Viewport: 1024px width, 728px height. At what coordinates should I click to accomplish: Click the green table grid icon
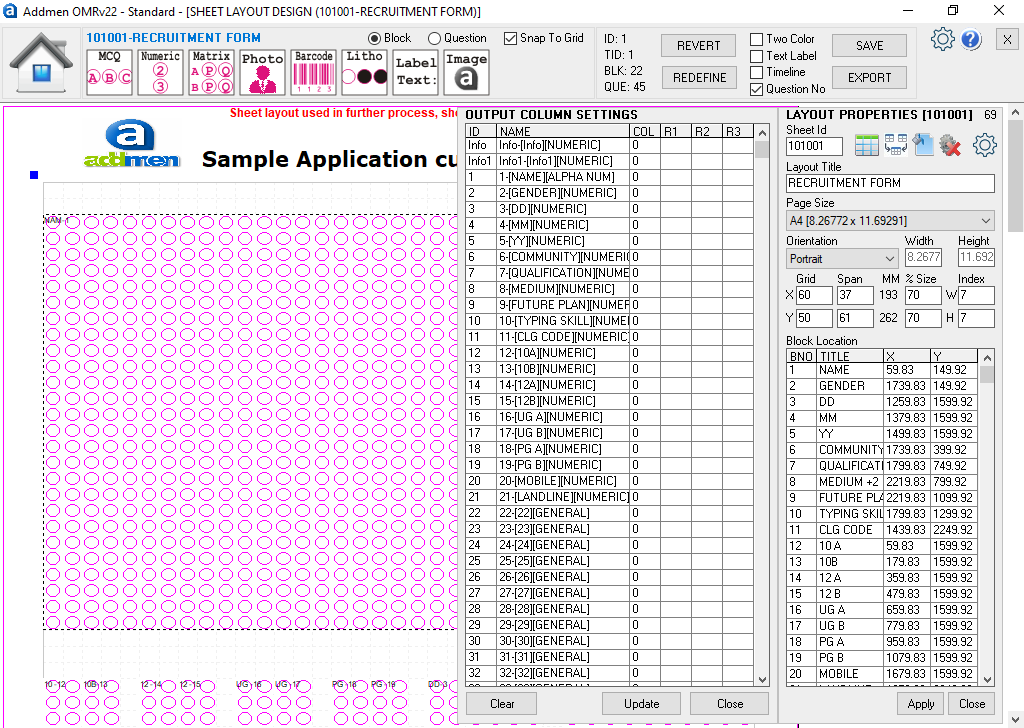[867, 145]
